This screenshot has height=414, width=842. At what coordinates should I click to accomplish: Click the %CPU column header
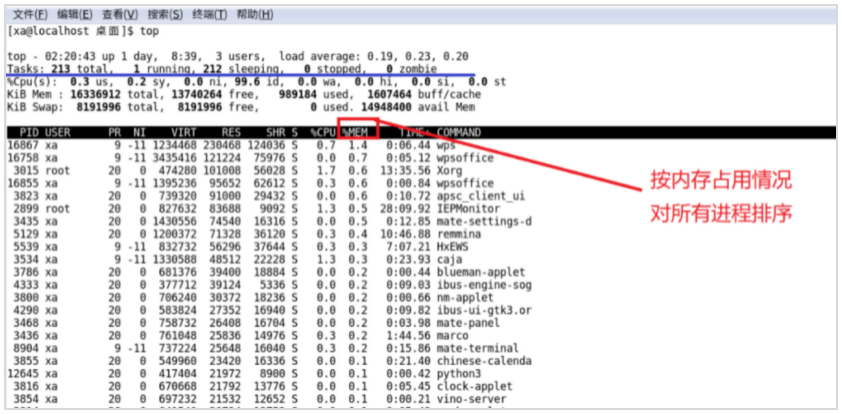click(322, 132)
